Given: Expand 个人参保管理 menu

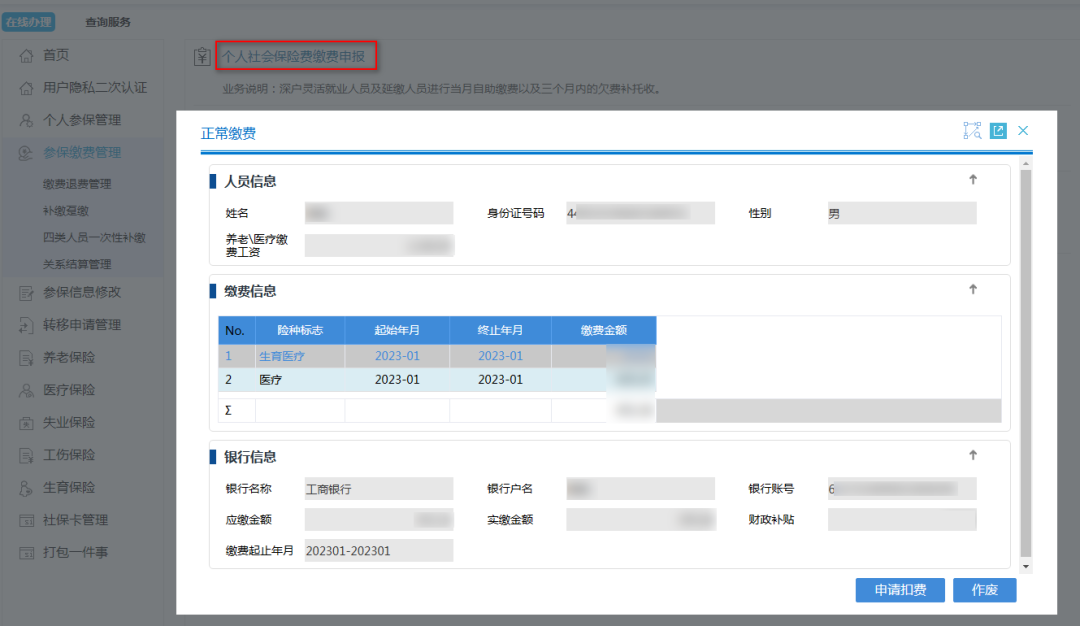Looking at the screenshot, I should pos(82,120).
